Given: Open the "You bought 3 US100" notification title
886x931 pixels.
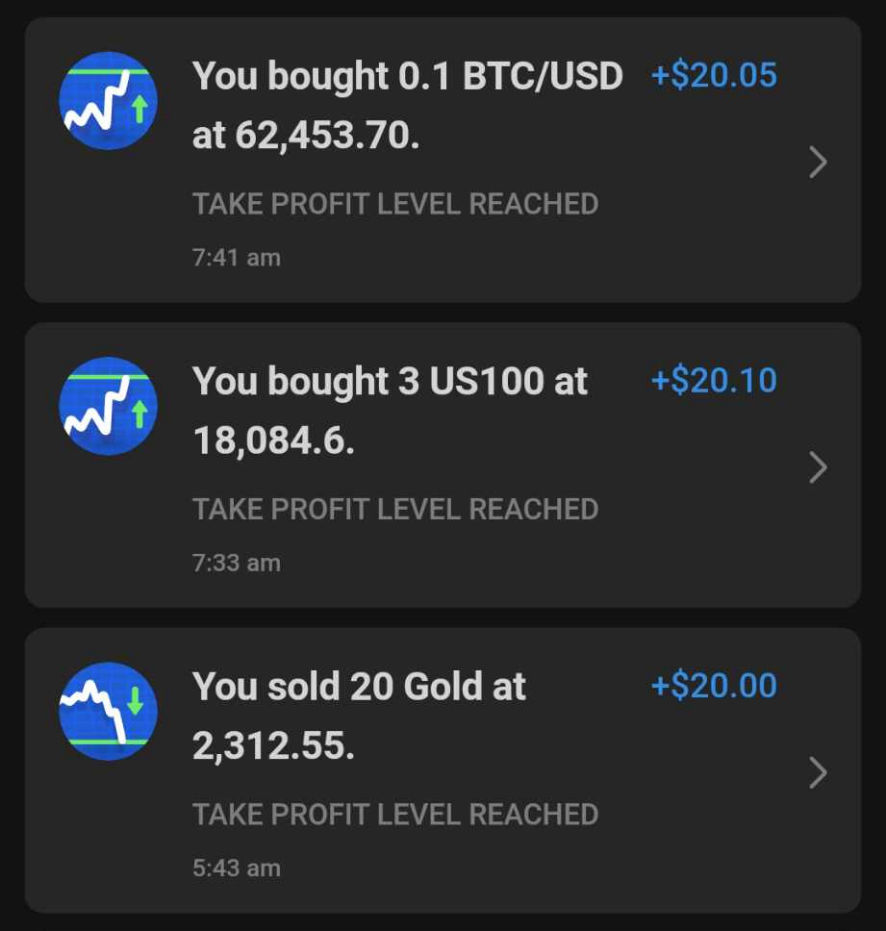Looking at the screenshot, I should coord(390,381).
